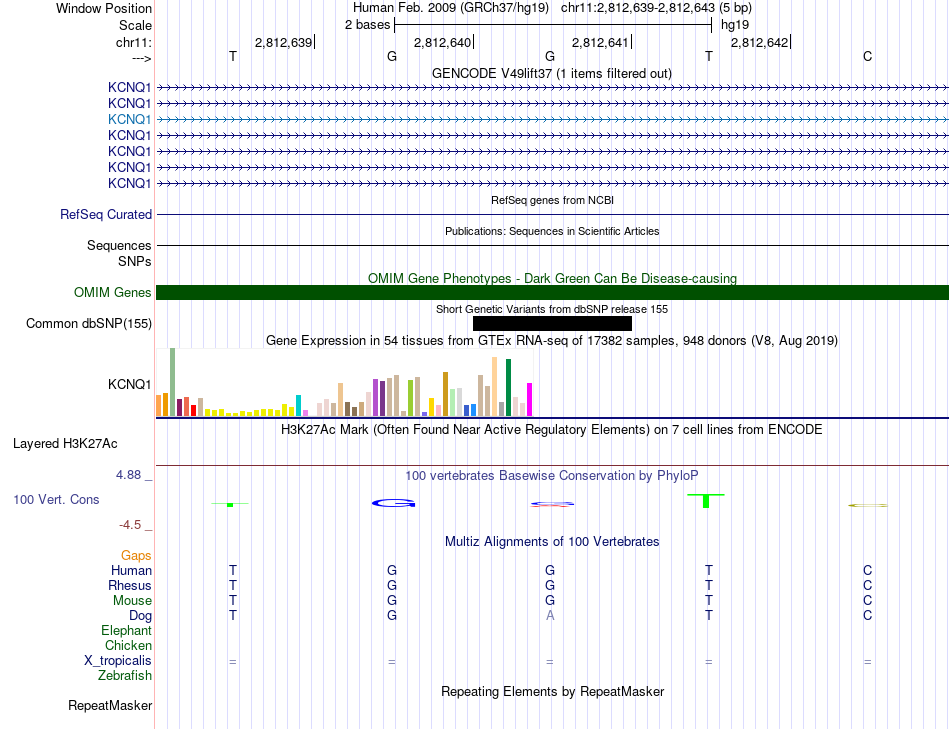
Task: Click the blue G PhyloP conservation logo
Action: coord(393,503)
